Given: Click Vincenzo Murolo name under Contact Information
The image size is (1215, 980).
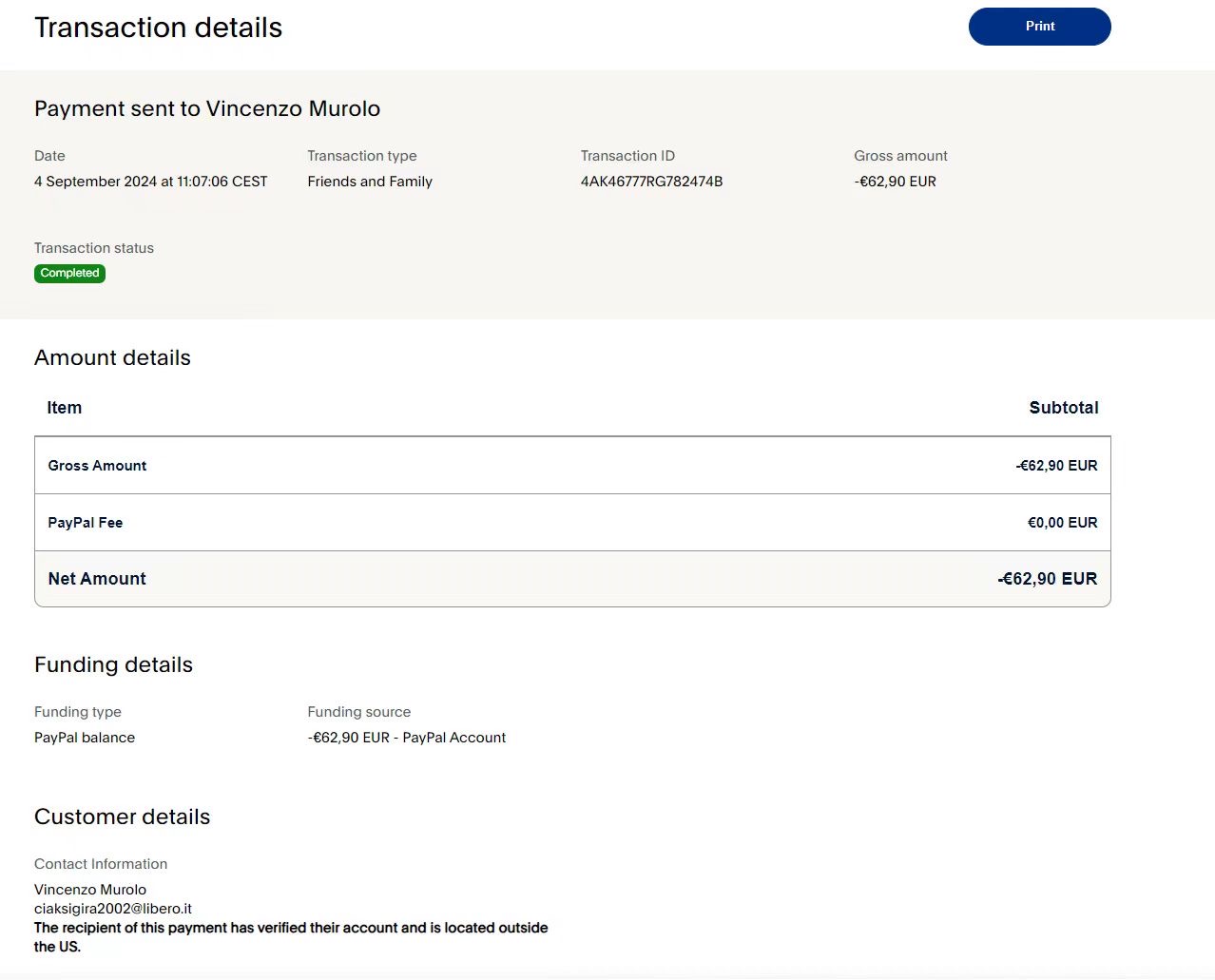Looking at the screenshot, I should (x=90, y=890).
